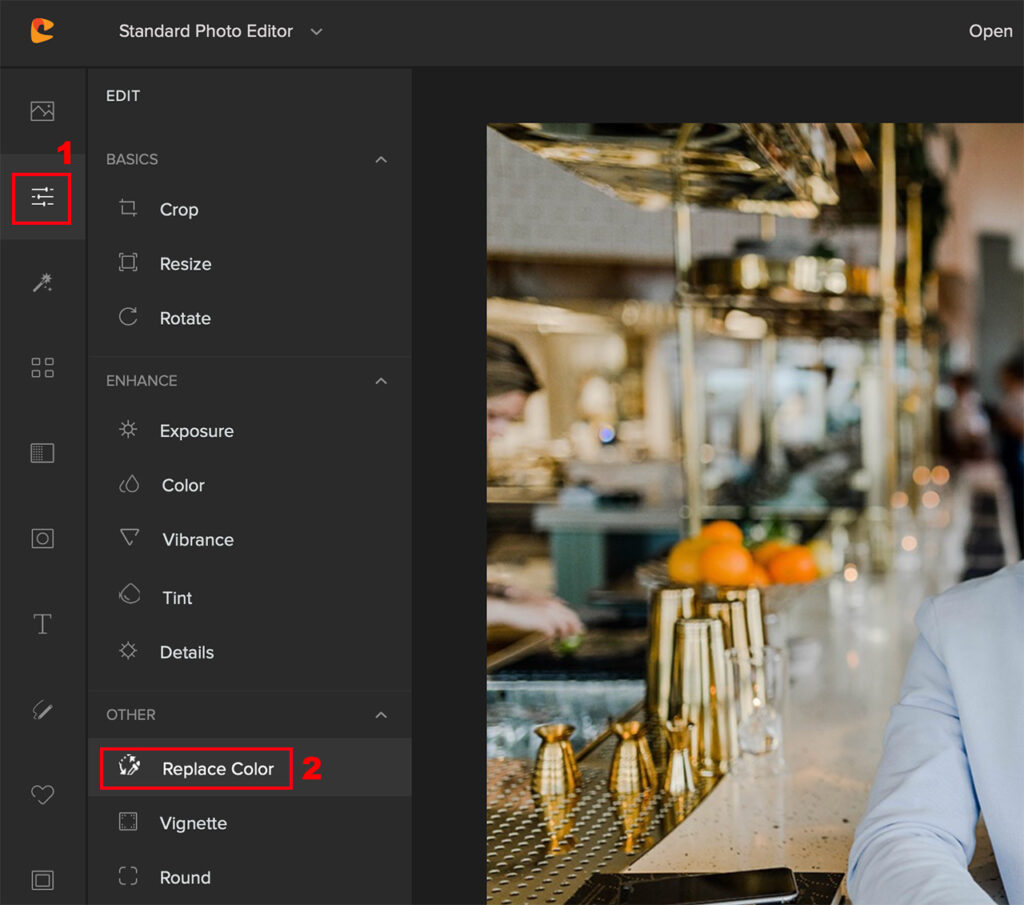Click the ENHANCE section header
The image size is (1024, 905).
pos(142,381)
